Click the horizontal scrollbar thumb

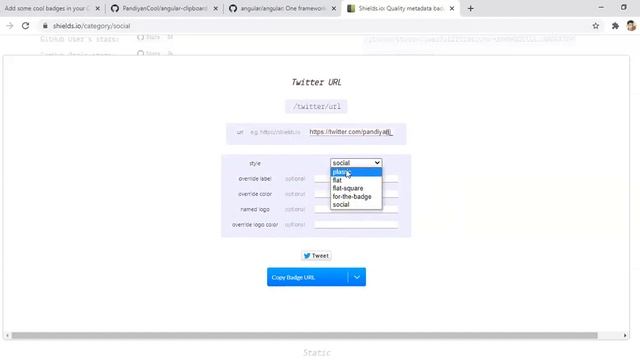tap(304, 336)
